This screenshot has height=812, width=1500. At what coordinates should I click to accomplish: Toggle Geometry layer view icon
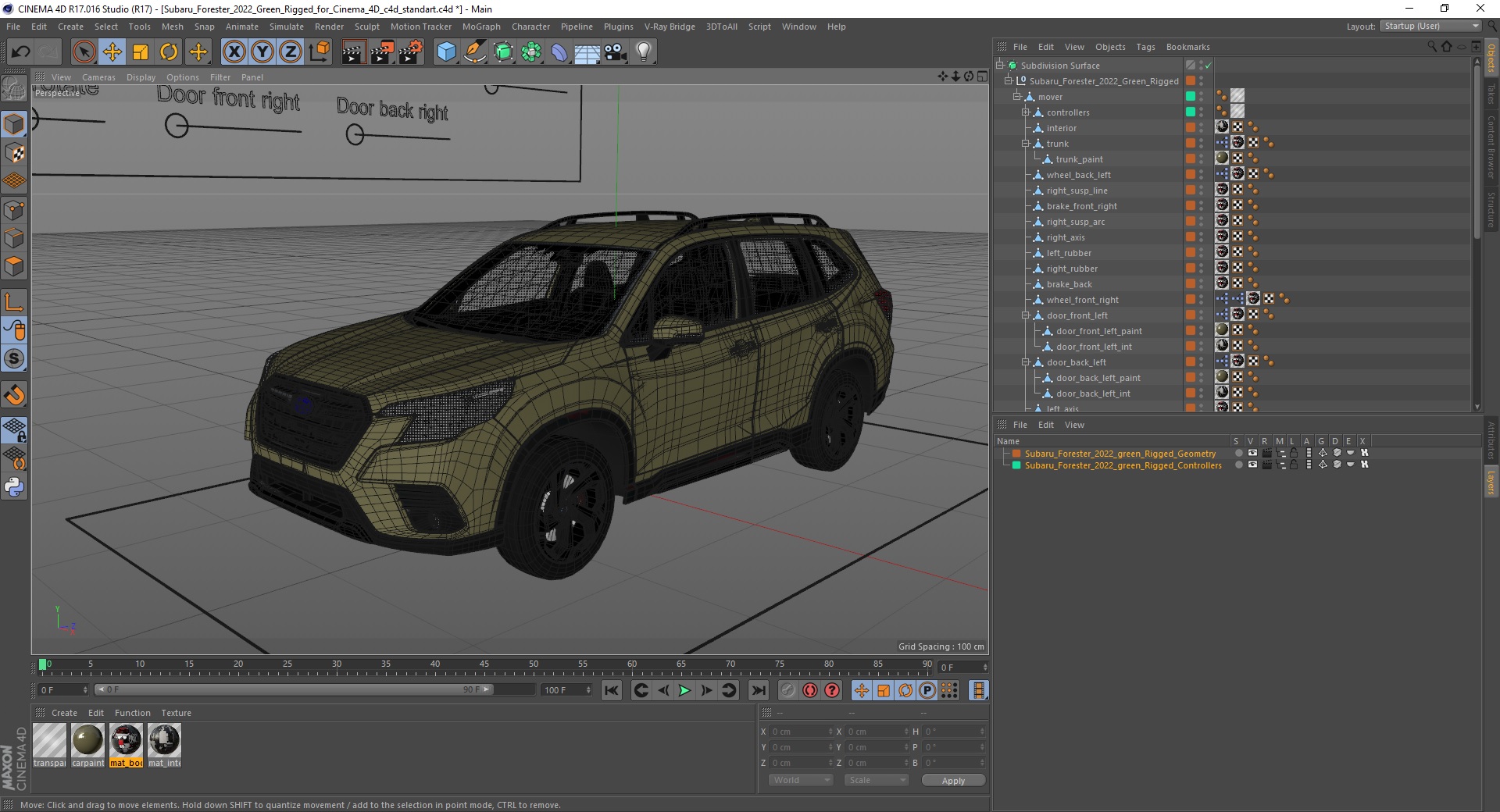pos(1252,453)
